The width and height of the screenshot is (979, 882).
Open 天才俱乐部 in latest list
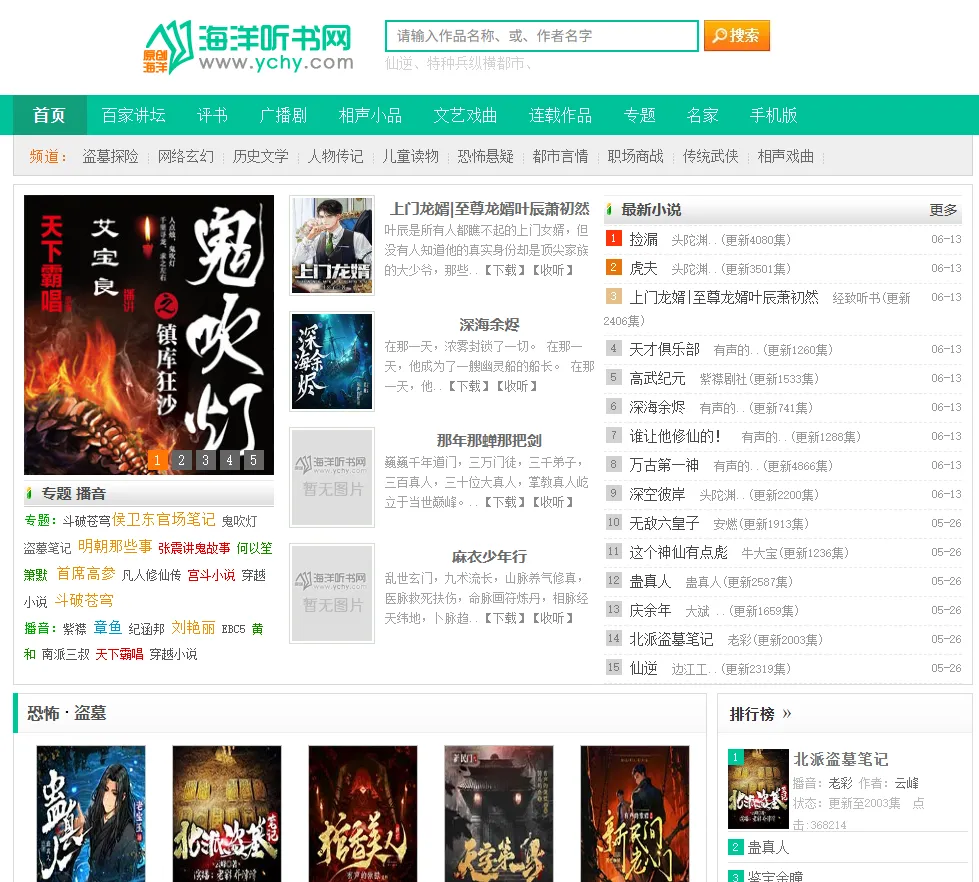coord(664,350)
